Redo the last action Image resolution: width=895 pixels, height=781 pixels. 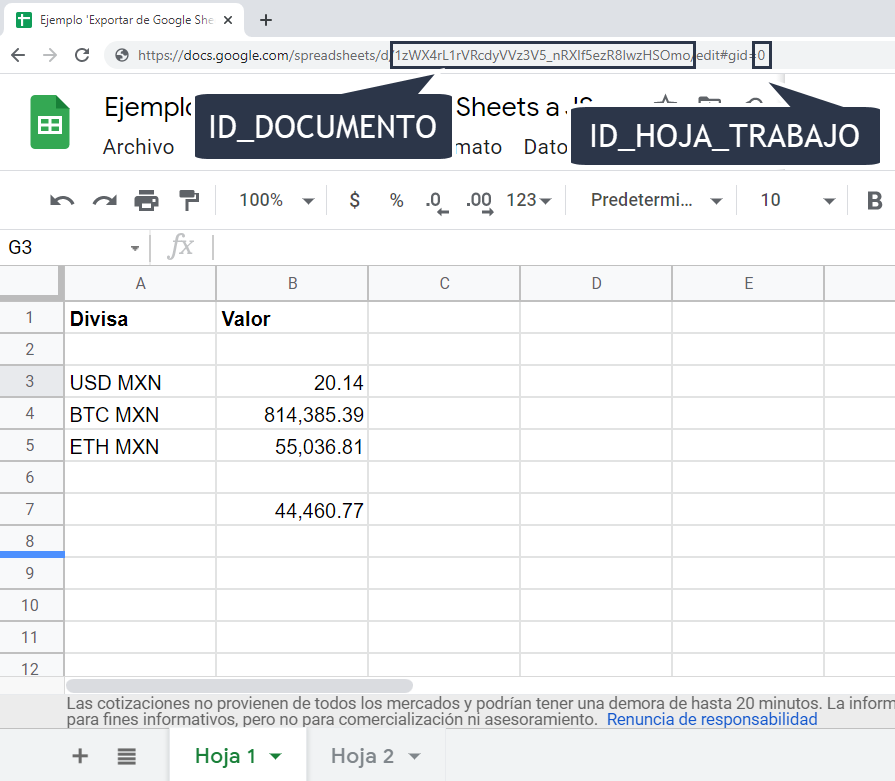[x=104, y=200]
